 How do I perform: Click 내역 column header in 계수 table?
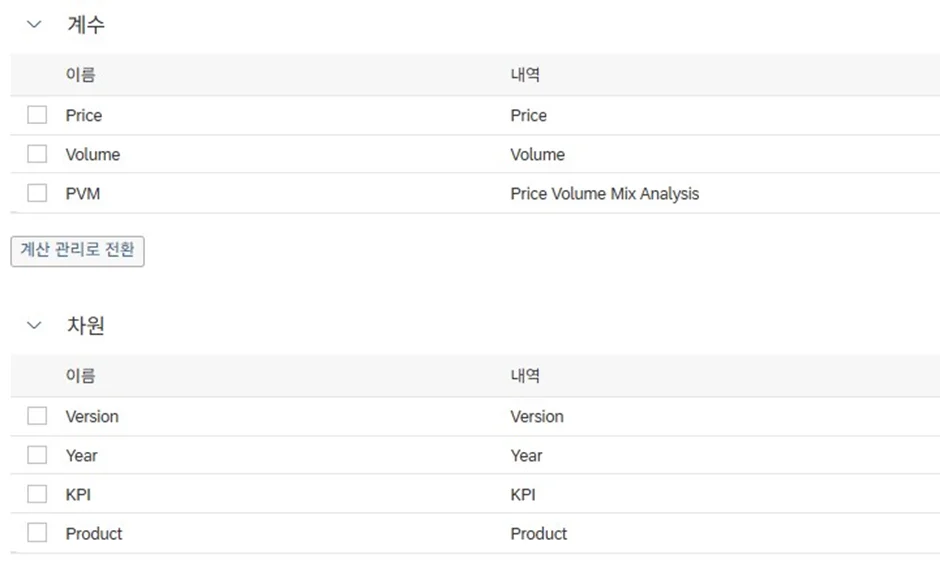525,75
